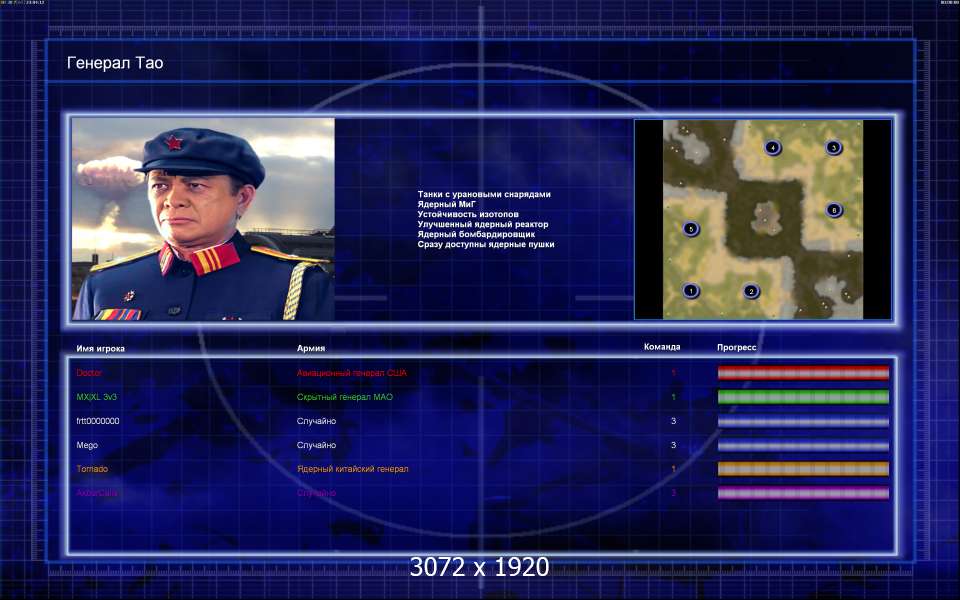Screen dimensions: 960x600
Task: Select player name "Mego"
Action: tap(87, 445)
